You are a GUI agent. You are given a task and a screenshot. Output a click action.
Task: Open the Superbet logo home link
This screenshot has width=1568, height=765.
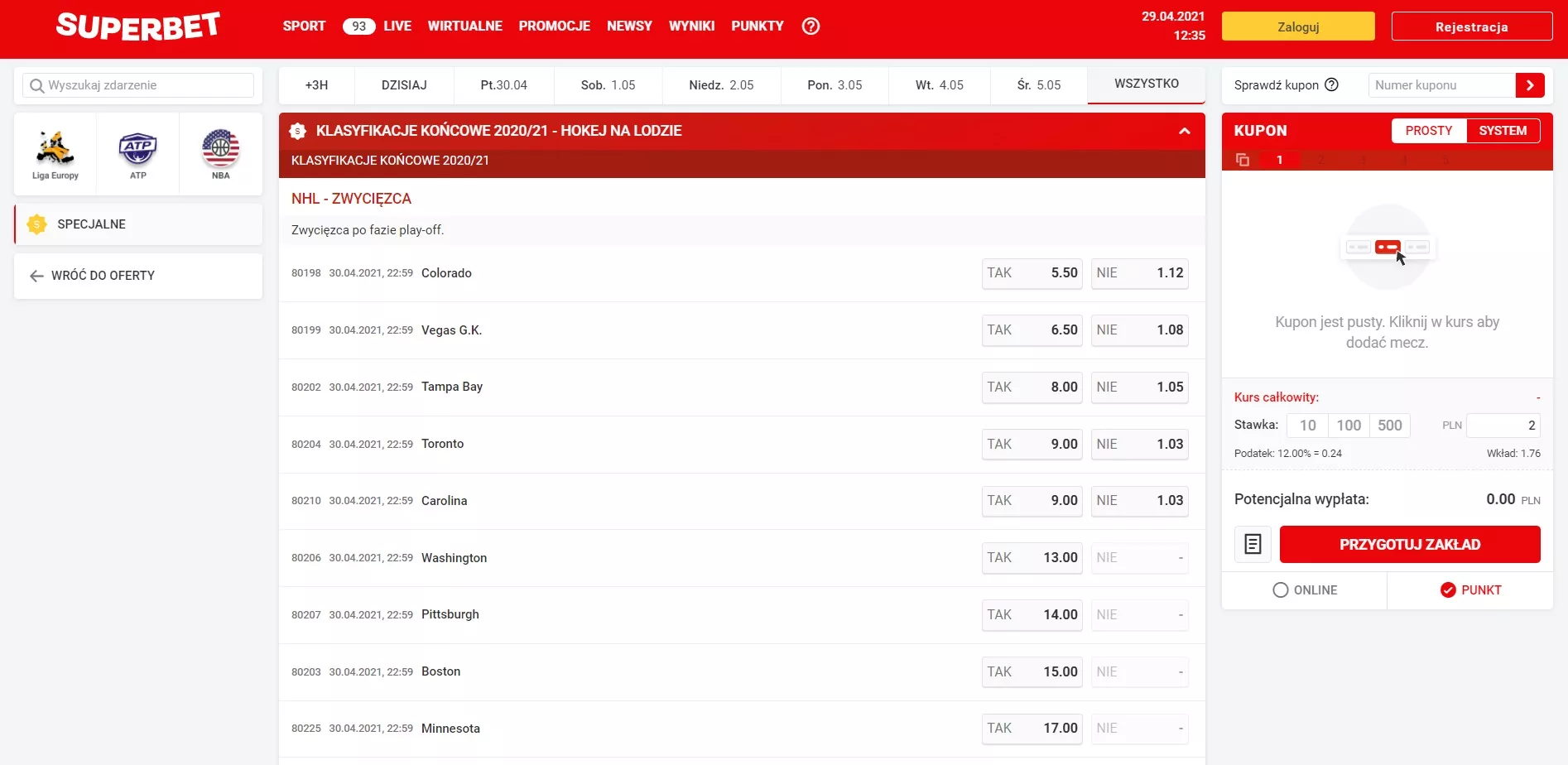click(x=137, y=26)
